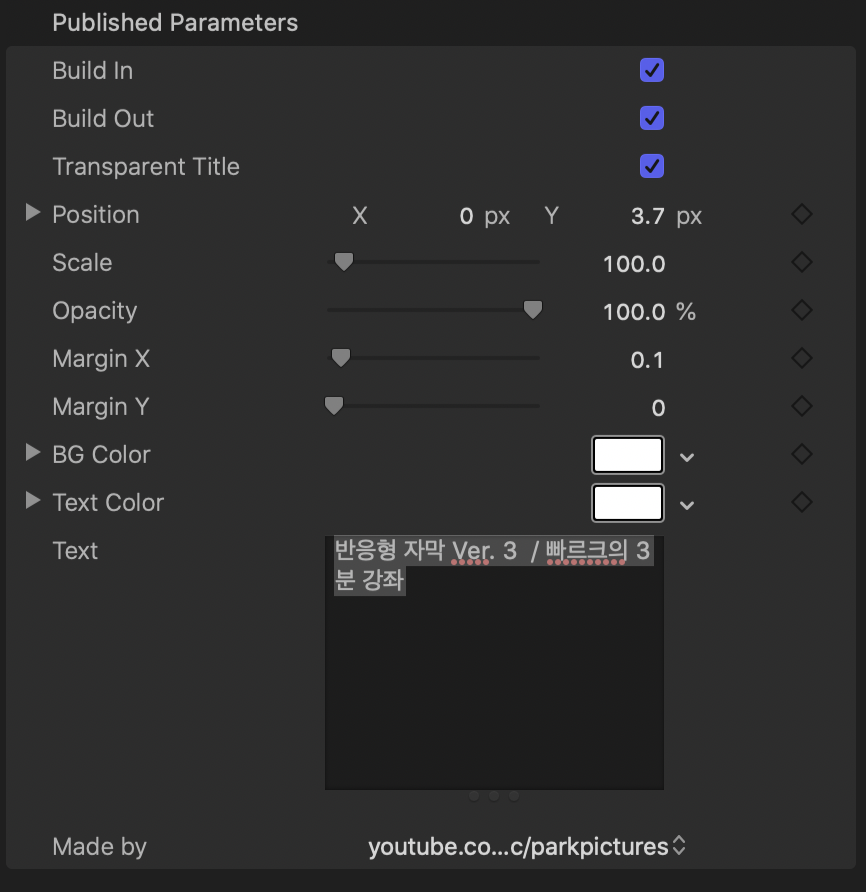Click the Scale value 100.0

pyautogui.click(x=634, y=264)
